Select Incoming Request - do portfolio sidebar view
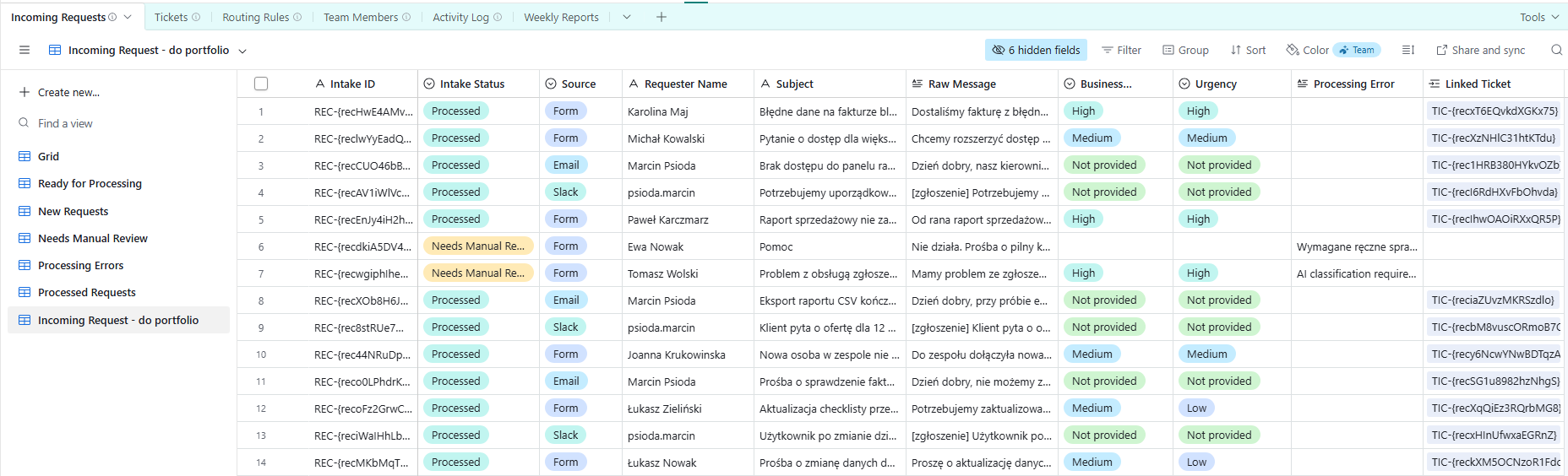 point(118,320)
